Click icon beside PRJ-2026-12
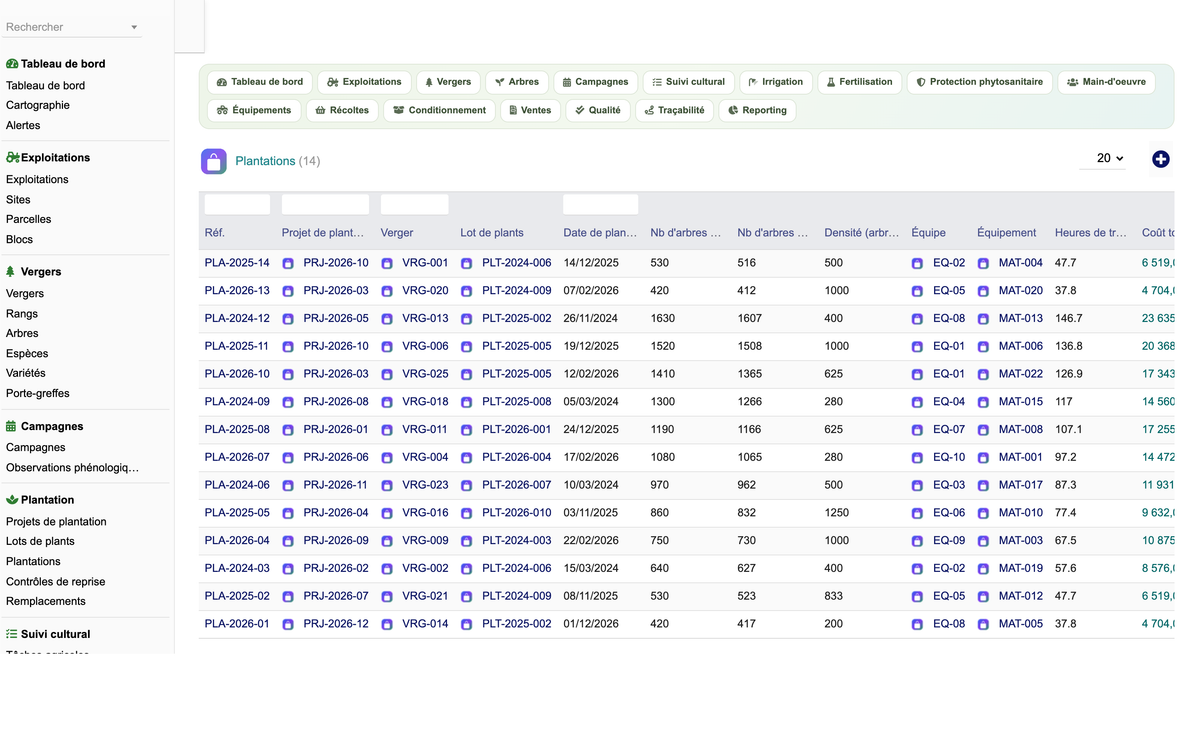This screenshot has height=743, width=1200. [288, 624]
